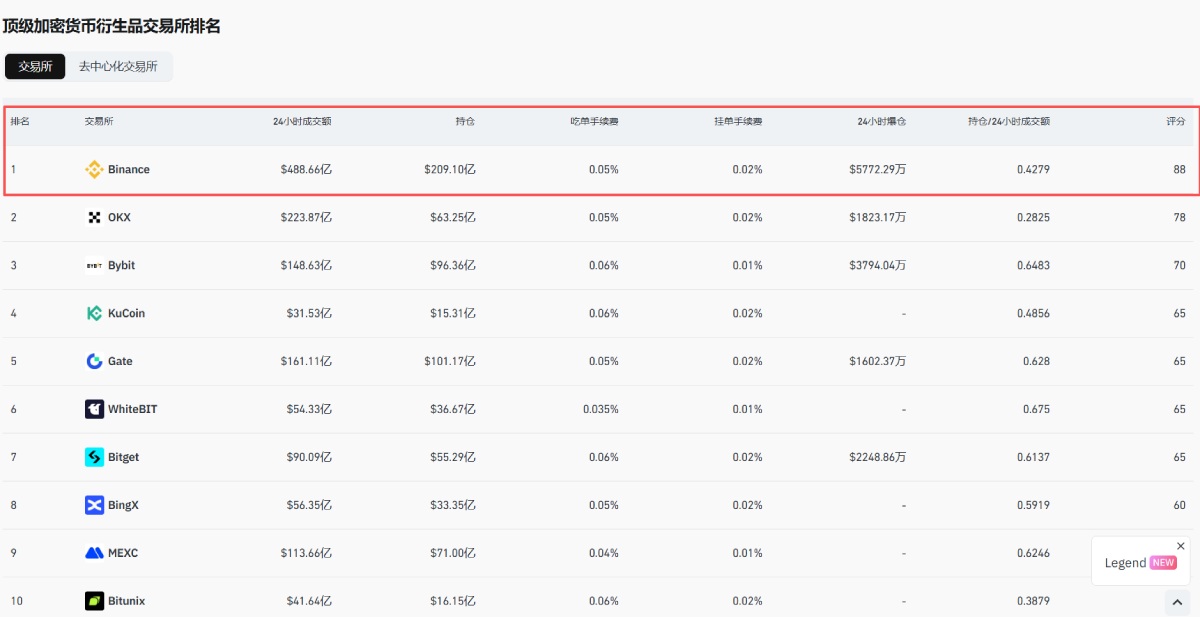Click WhiteBIT taker fee 0.035%
Image resolution: width=1200 pixels, height=617 pixels.
[601, 410]
